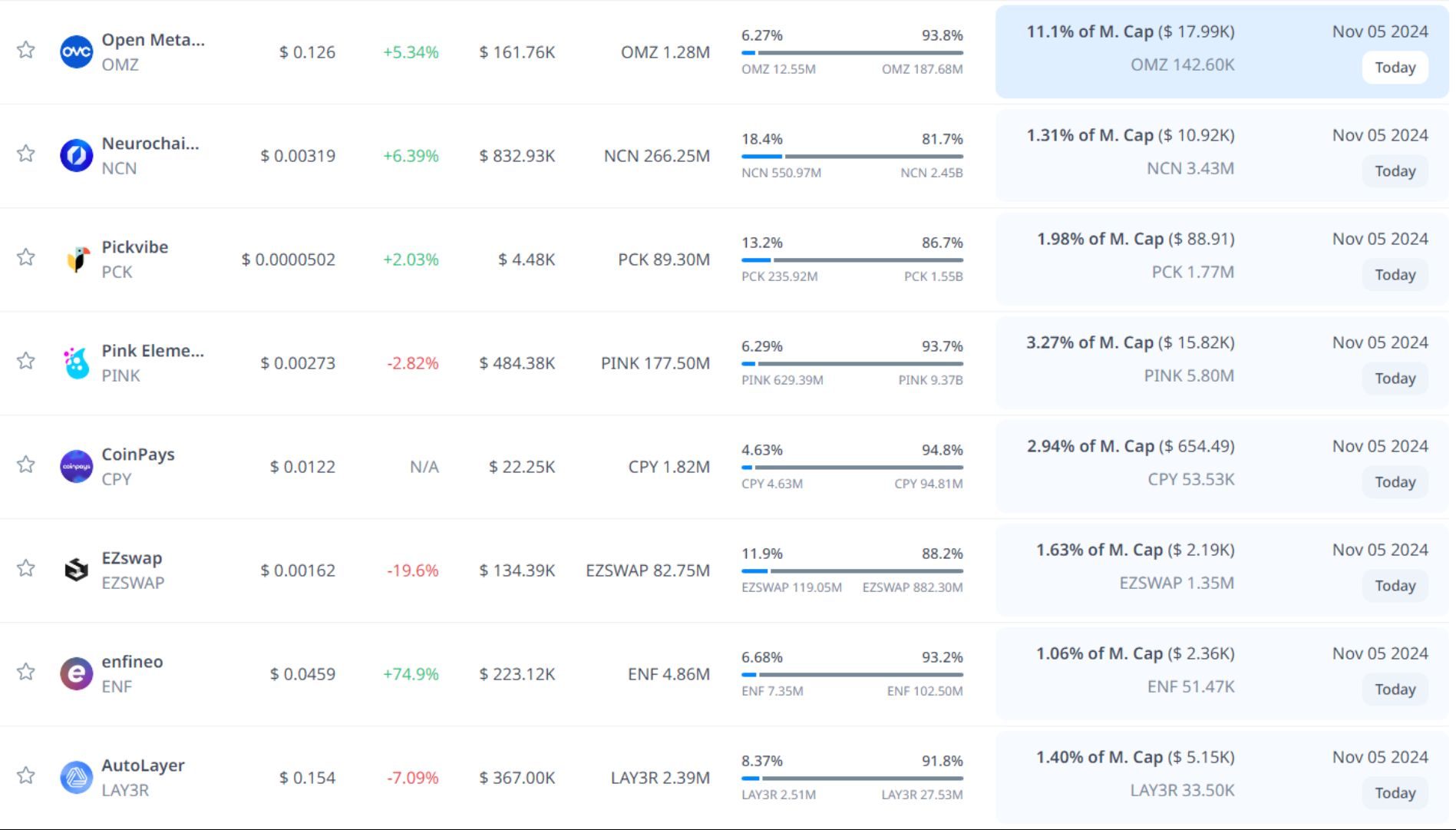This screenshot has height=830, width=1456.
Task: Click the AutoLayer LAY3R logo
Action: click(x=77, y=778)
